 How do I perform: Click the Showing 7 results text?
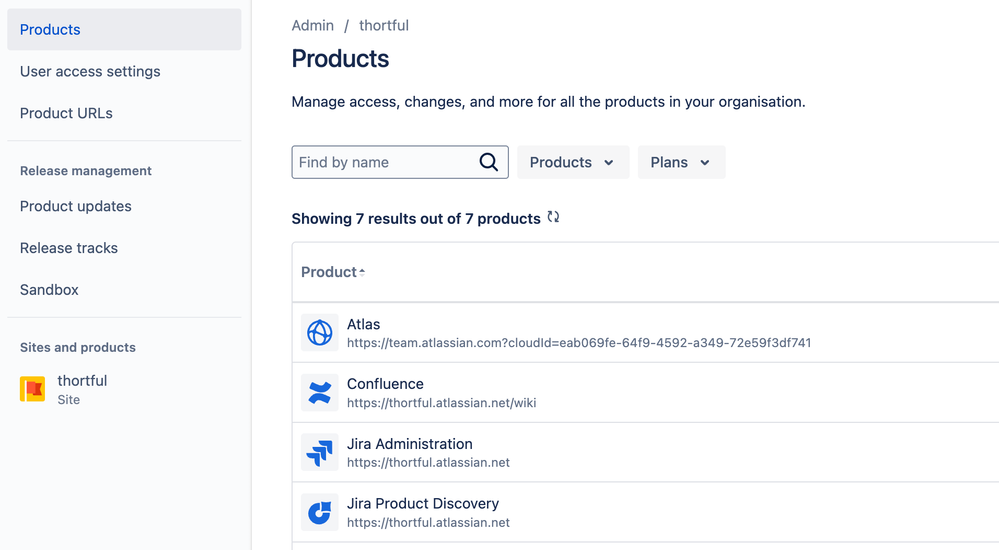point(416,219)
